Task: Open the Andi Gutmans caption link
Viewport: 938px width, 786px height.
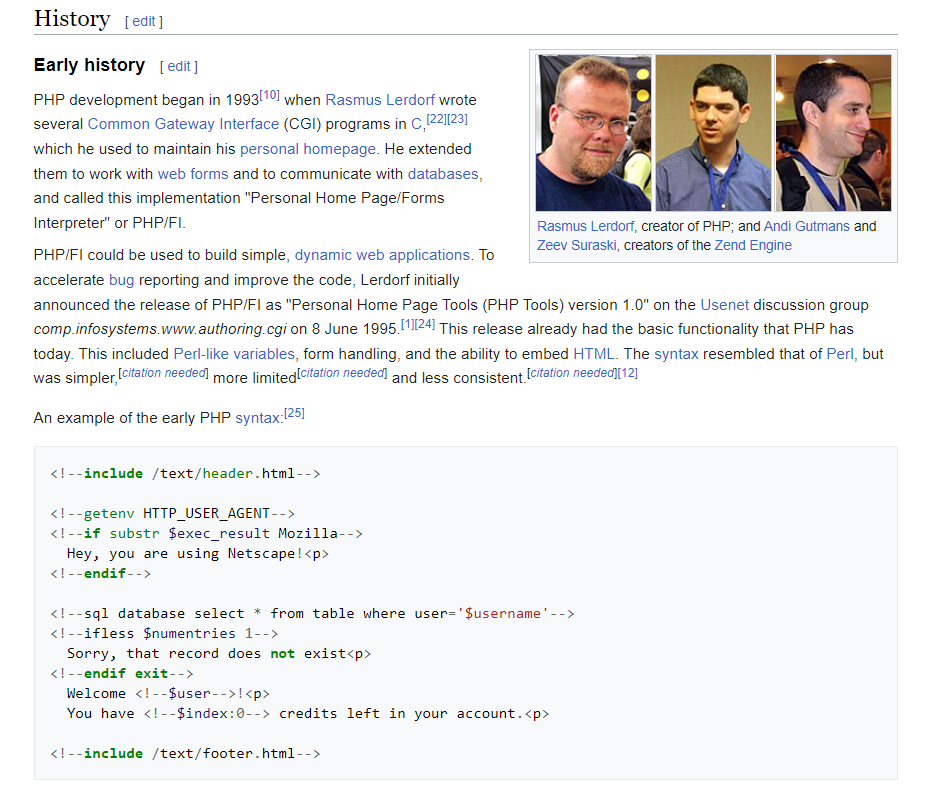Action: click(806, 227)
